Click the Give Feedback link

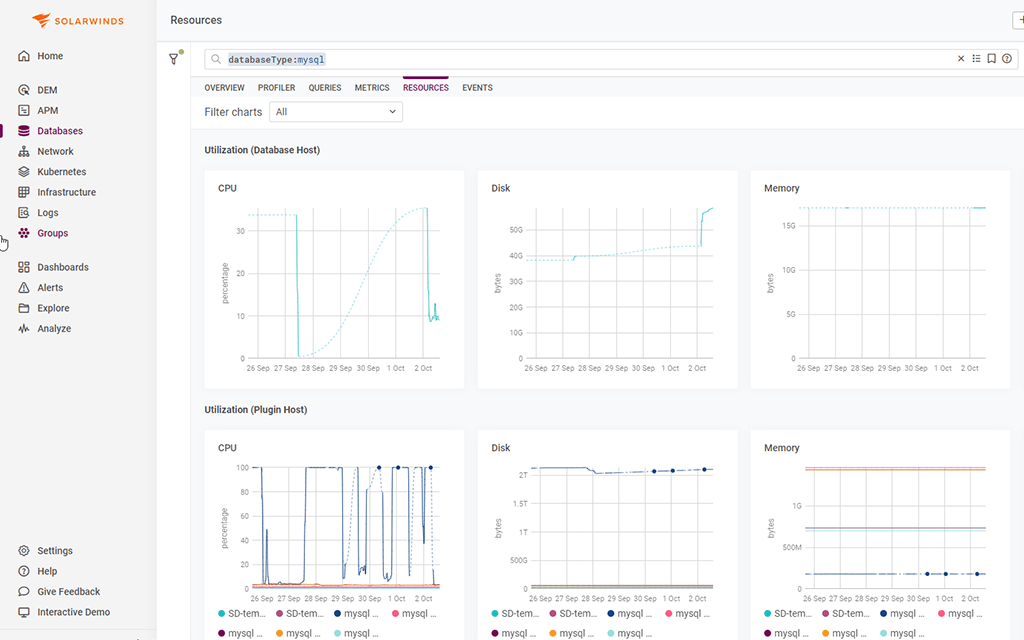point(68,591)
